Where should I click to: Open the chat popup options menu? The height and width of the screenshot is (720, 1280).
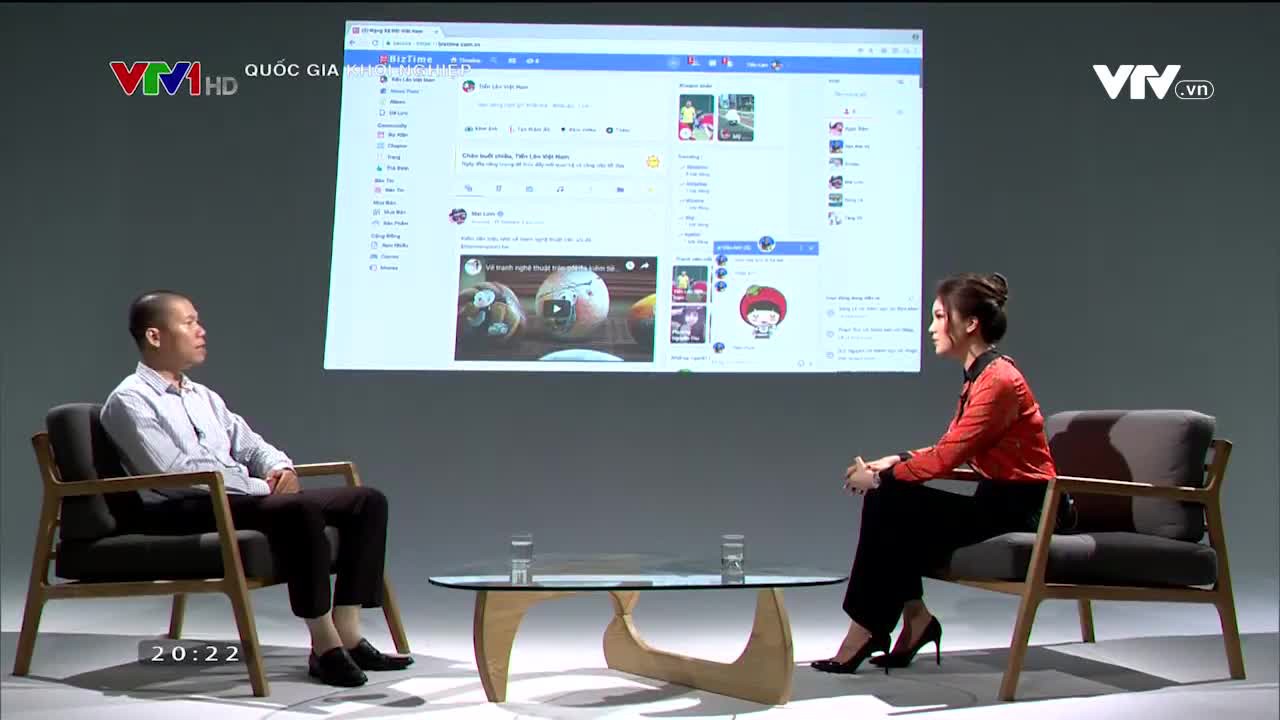tap(800, 248)
